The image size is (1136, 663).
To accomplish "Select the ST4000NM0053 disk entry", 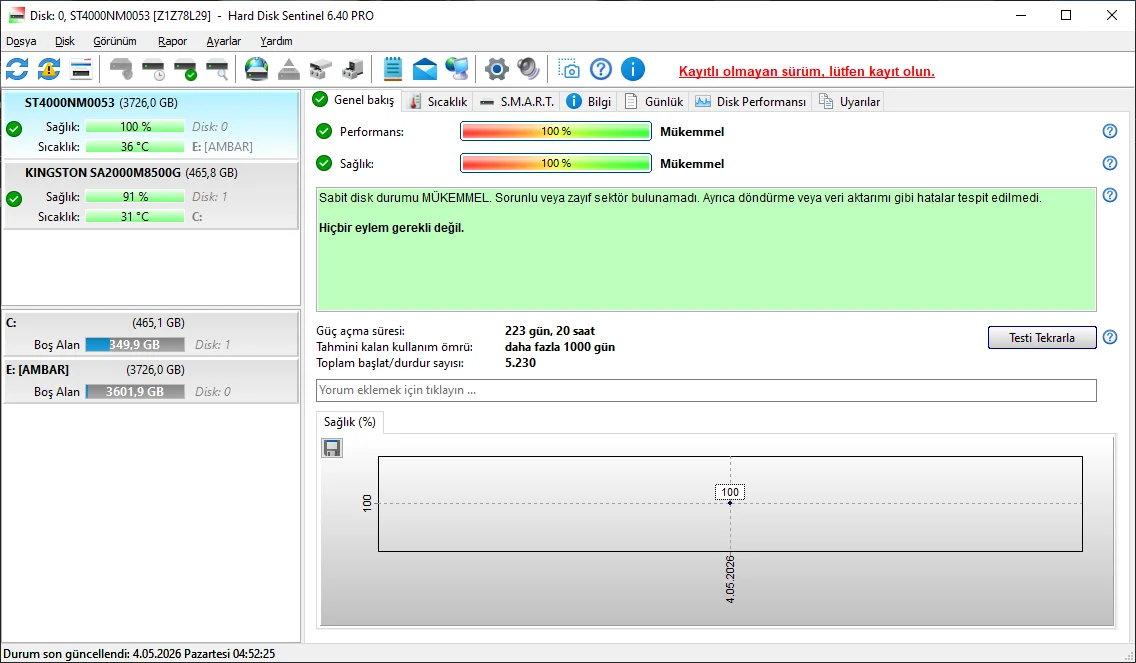I will (x=151, y=125).
